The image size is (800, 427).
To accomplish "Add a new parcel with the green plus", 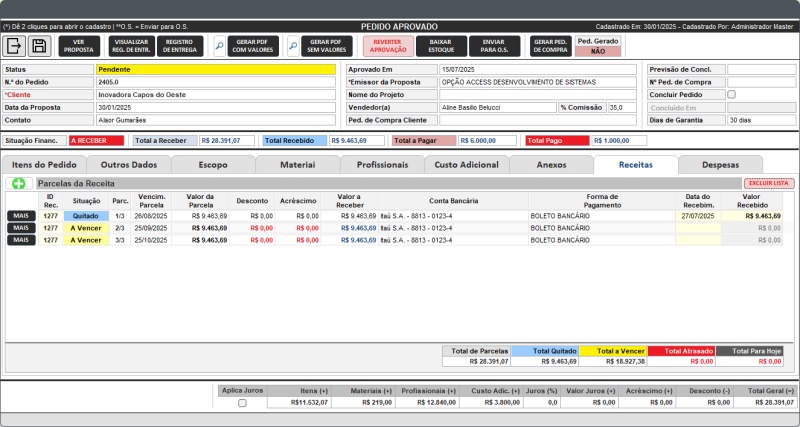I will point(19,184).
